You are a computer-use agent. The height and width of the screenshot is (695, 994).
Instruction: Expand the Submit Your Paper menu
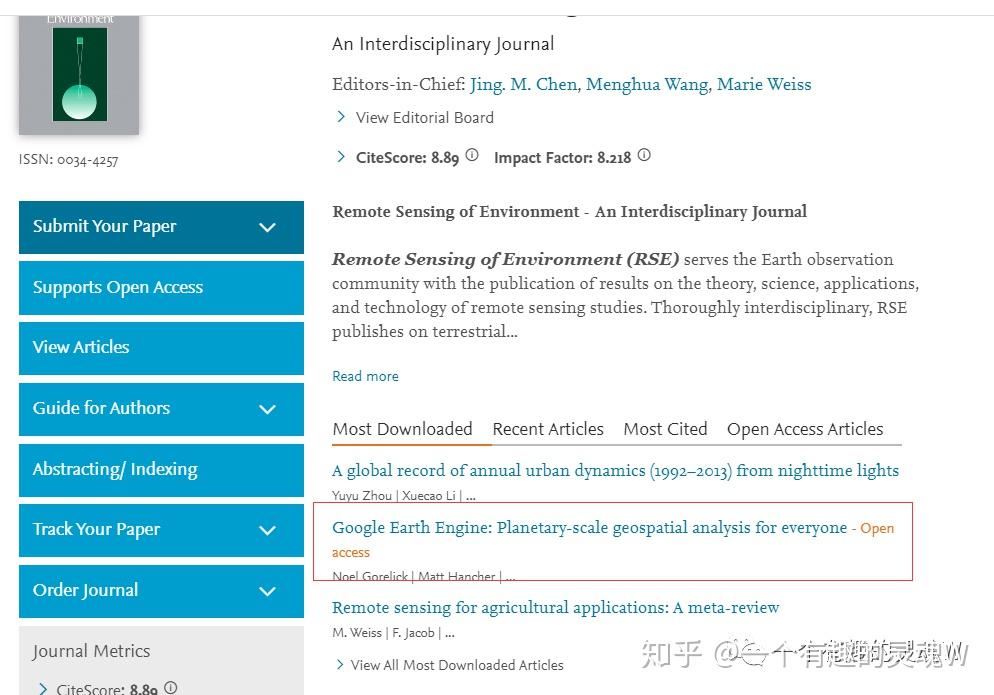click(x=268, y=227)
